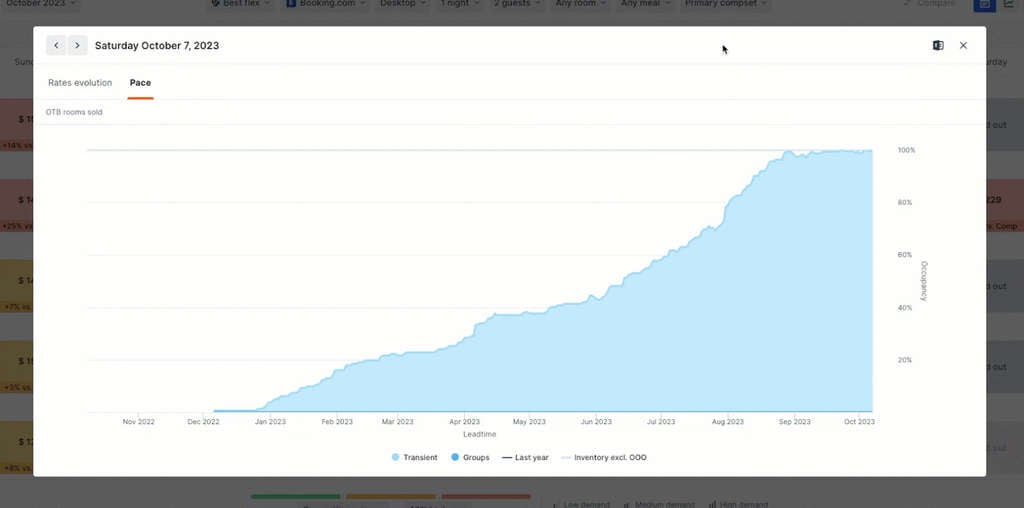Click the 80% occupancy axis value

(x=904, y=202)
